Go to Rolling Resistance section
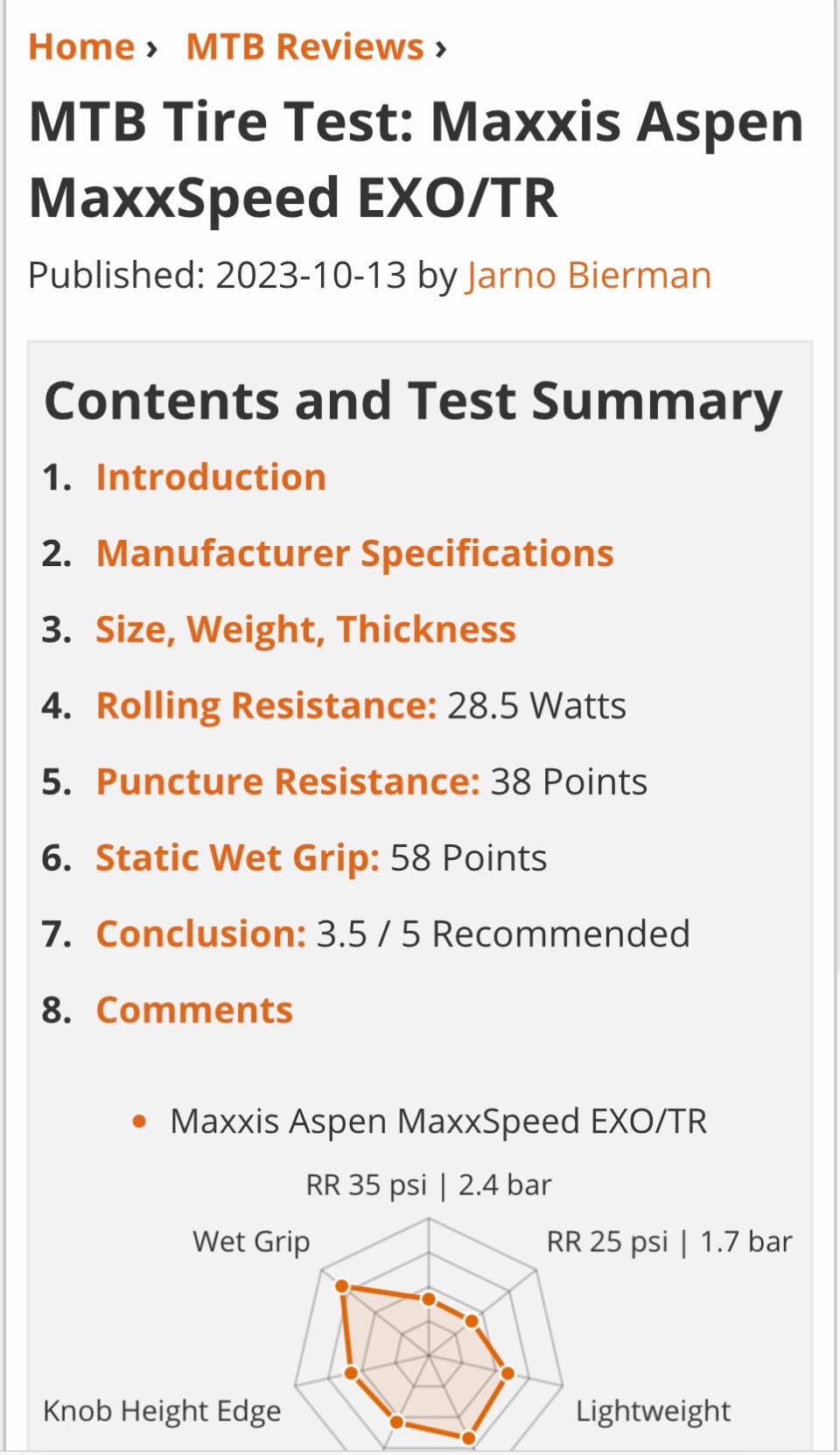 pyautogui.click(x=266, y=706)
